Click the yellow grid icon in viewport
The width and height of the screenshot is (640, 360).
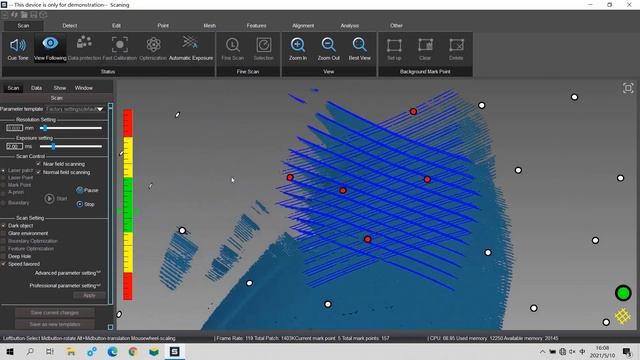tap(622, 316)
